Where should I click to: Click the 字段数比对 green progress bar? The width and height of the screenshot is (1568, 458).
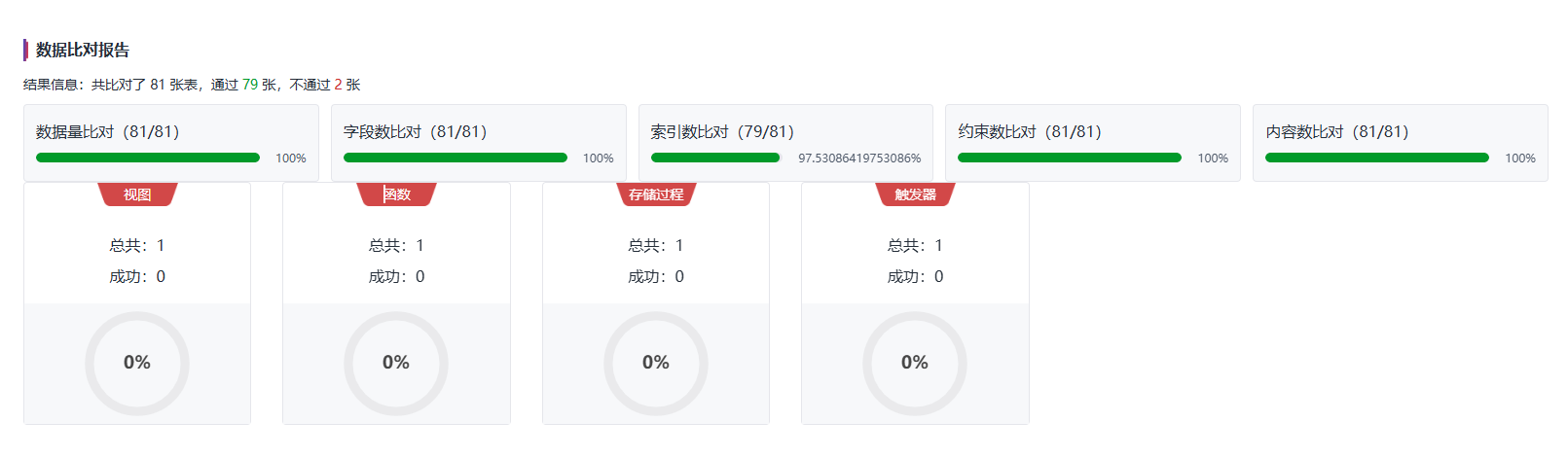[x=455, y=158]
